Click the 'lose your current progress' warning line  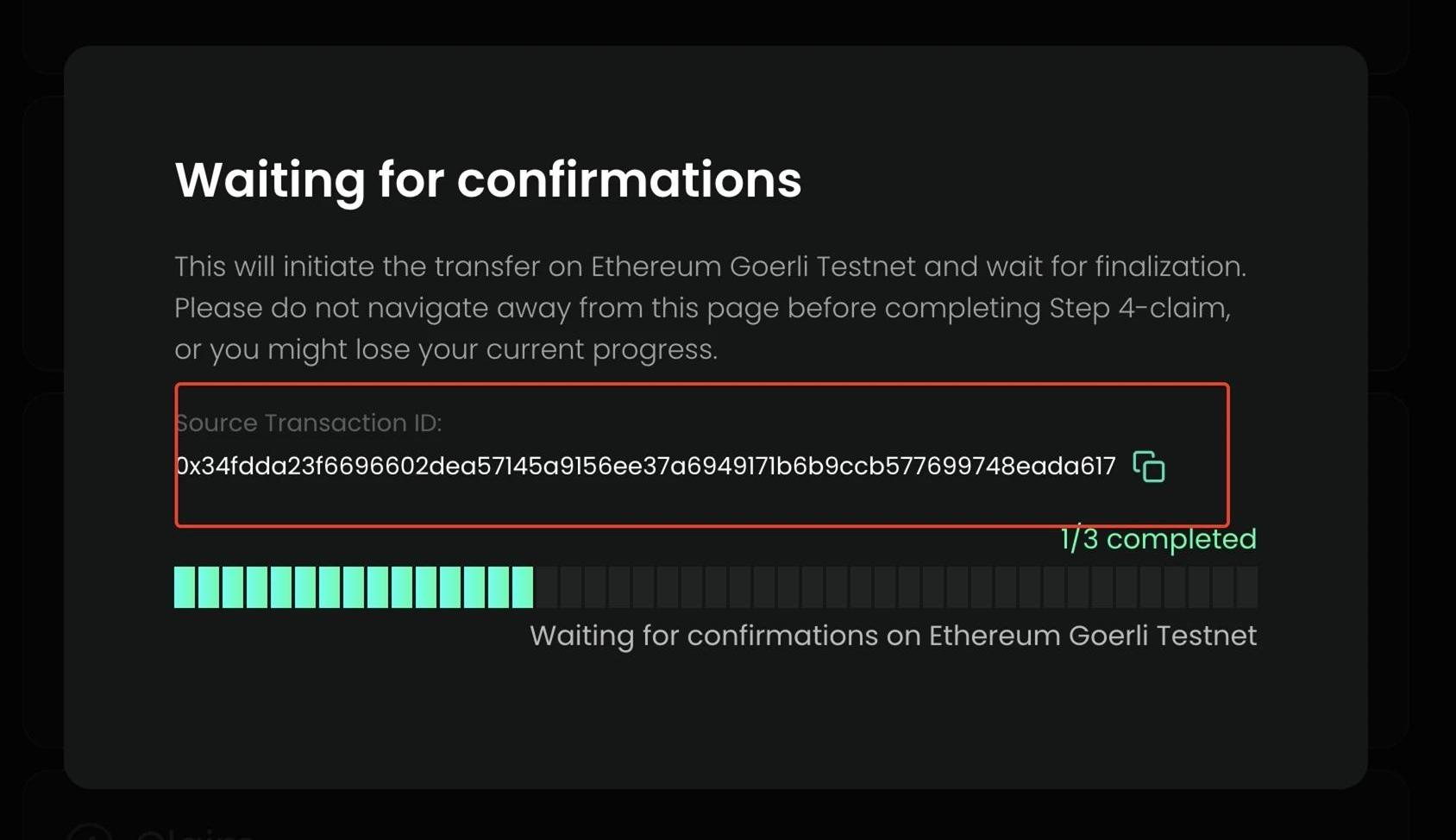[x=445, y=349]
